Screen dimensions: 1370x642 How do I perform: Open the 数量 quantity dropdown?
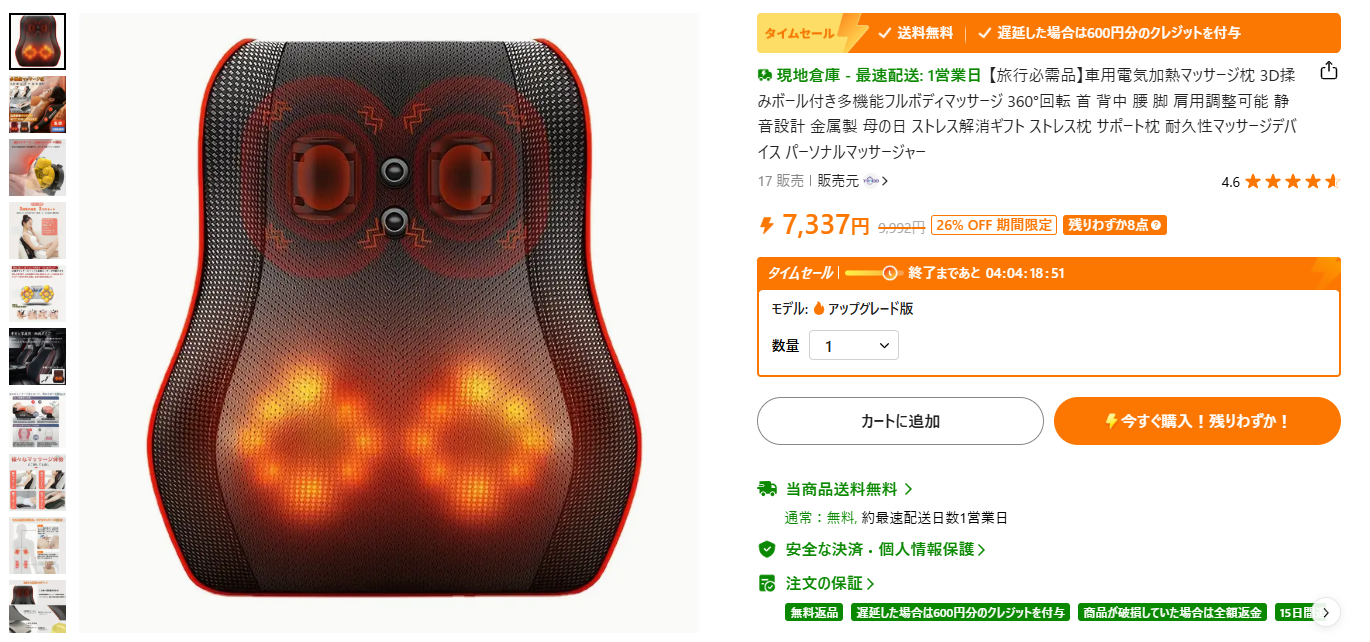click(854, 346)
